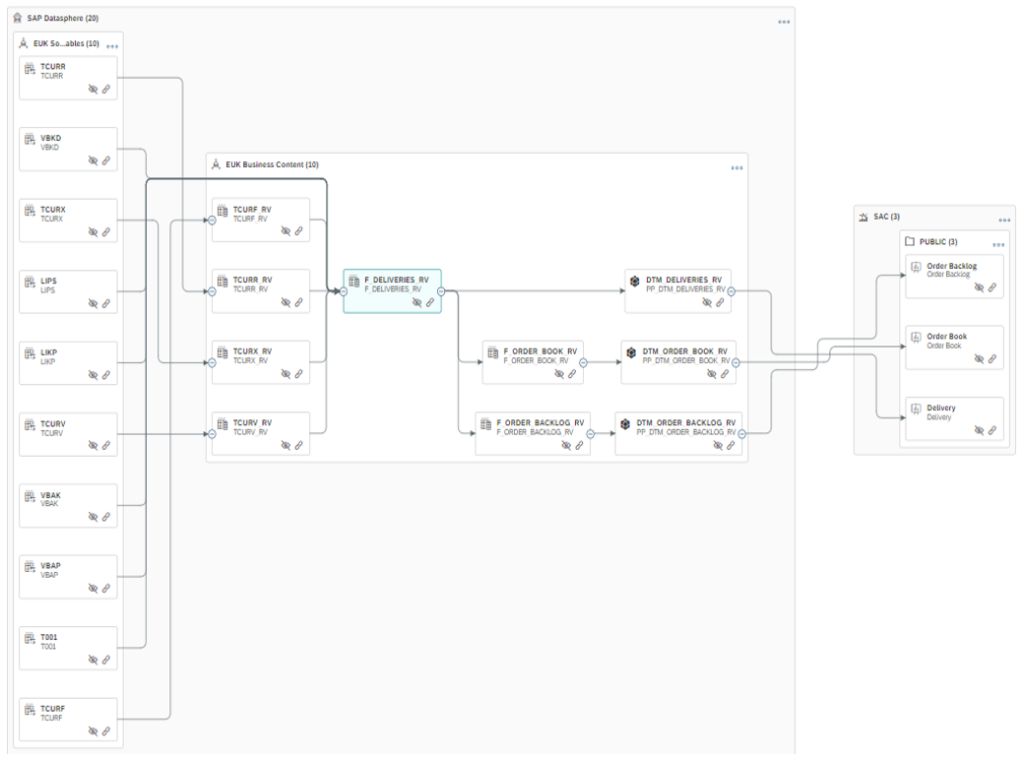
Task: Click the link icon on DTM_ORDER_BOOK_RV node
Action: 724,374
